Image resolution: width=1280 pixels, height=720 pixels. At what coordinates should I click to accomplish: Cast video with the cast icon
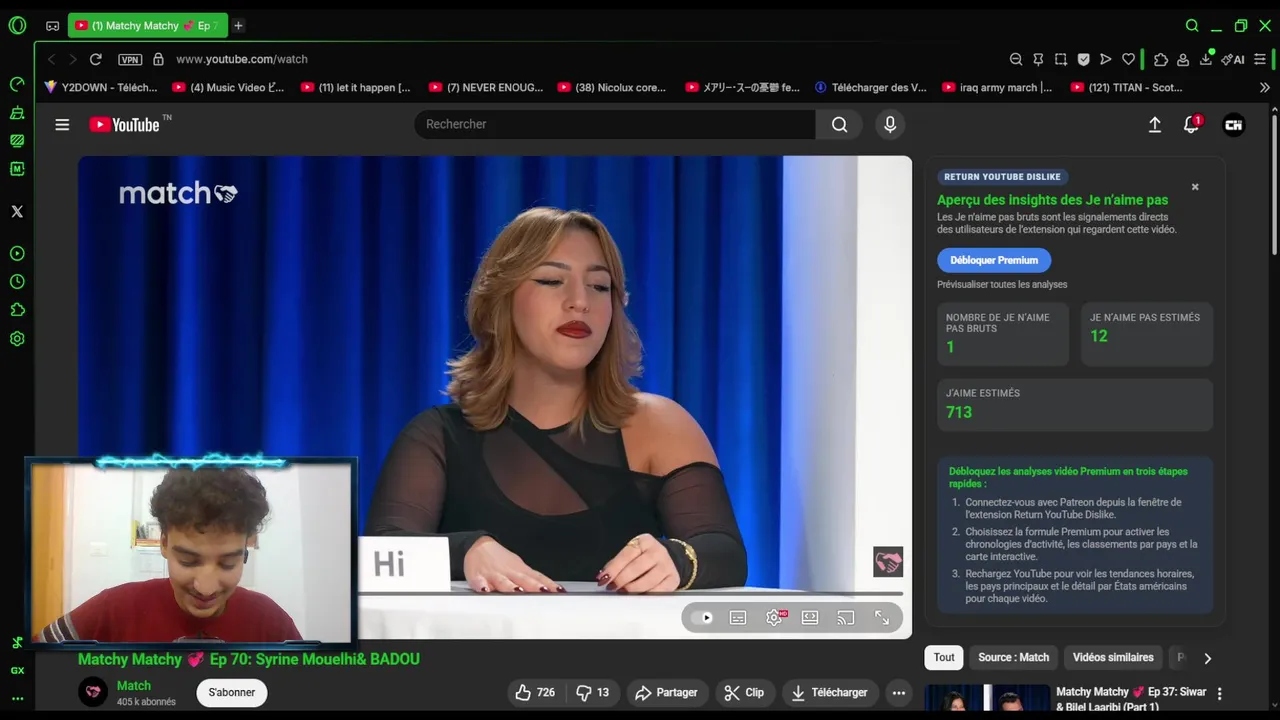point(846,618)
